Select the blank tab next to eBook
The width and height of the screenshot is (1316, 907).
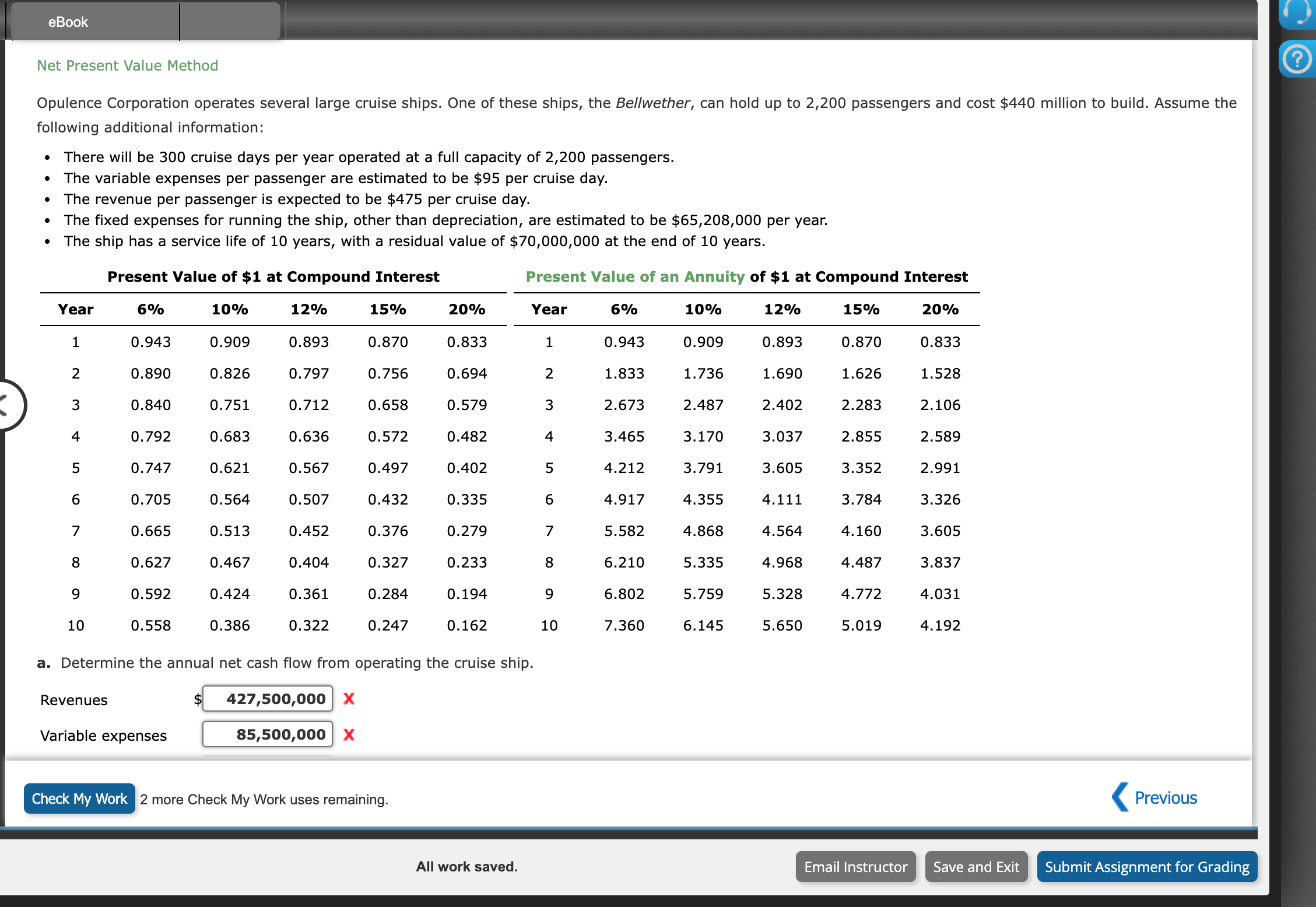tap(230, 20)
